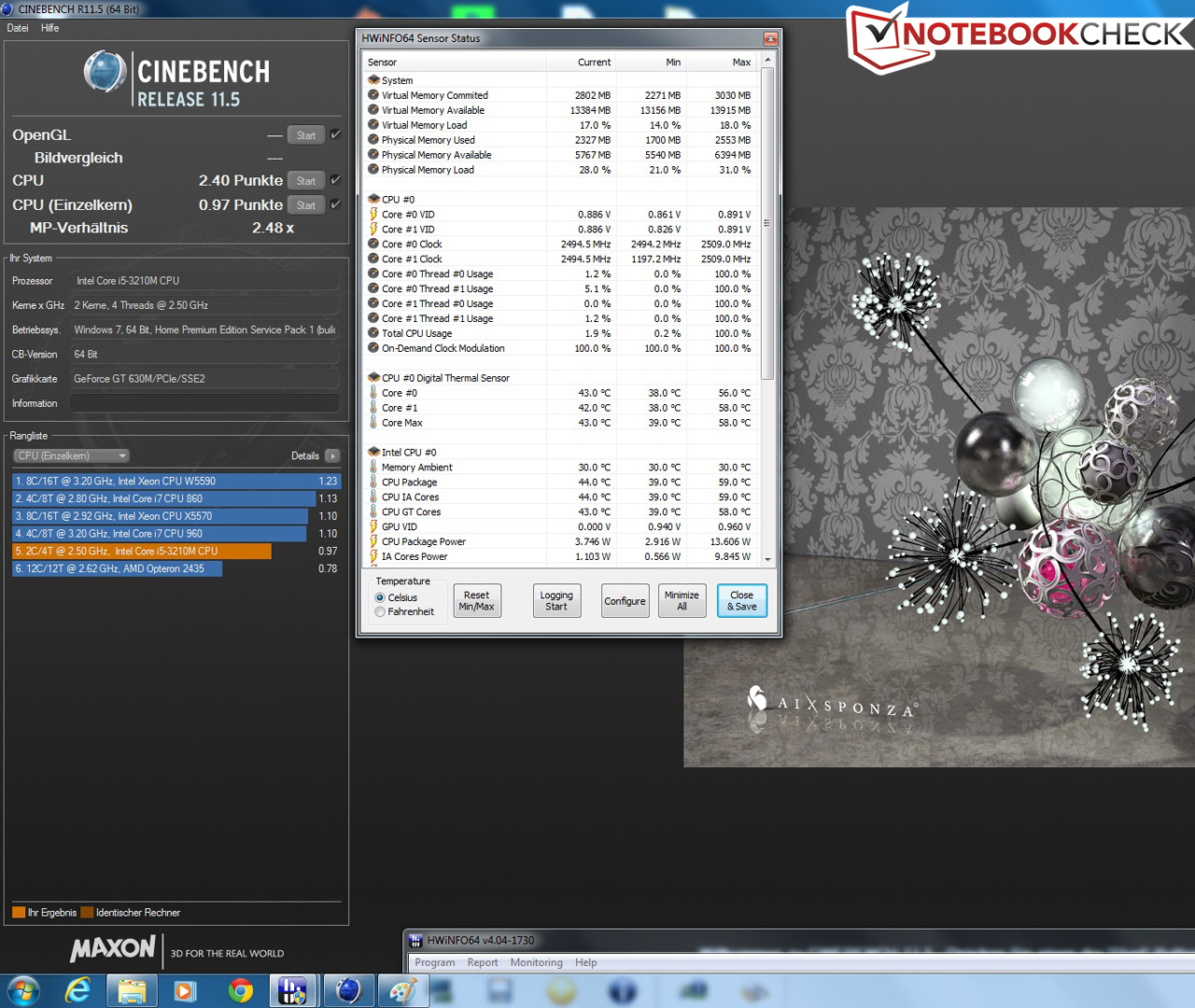Open the Monitoring menu in HWiNFO64
The width and height of the screenshot is (1195, 1008).
(x=537, y=962)
